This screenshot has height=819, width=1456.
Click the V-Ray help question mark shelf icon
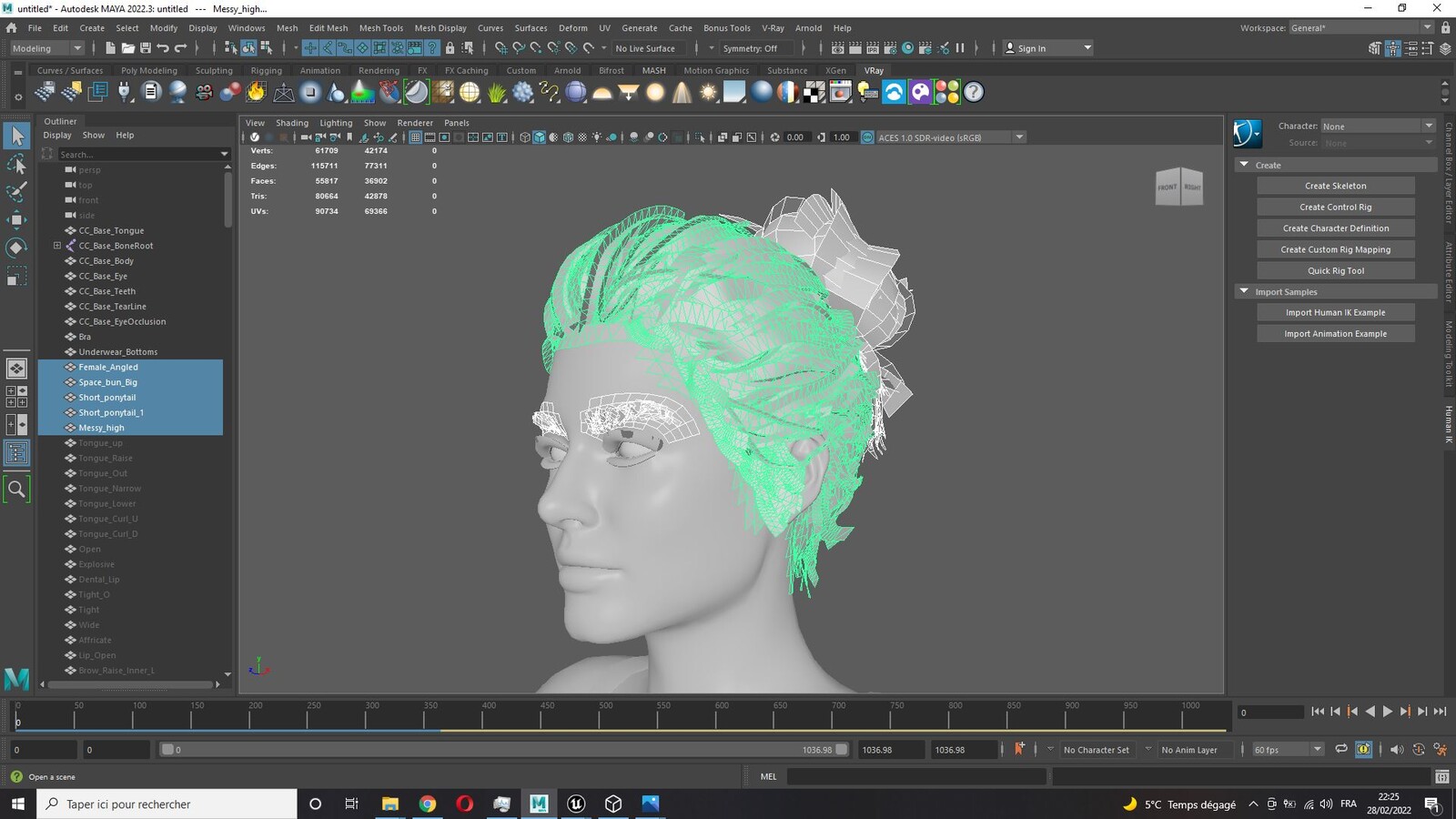(974, 92)
